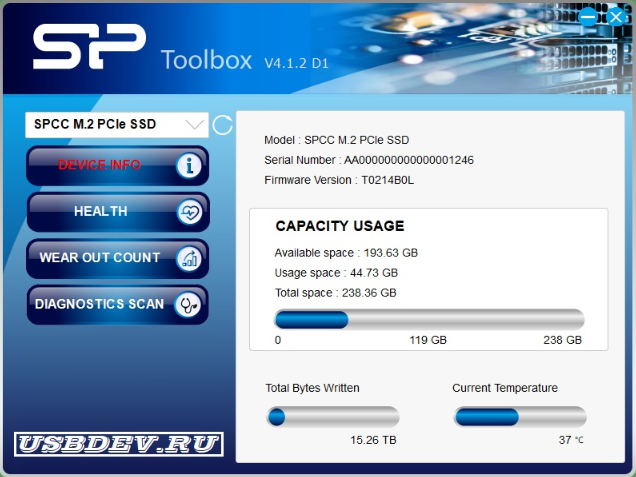The height and width of the screenshot is (477, 636).
Task: Click the SP logo in the header
Action: click(x=89, y=46)
